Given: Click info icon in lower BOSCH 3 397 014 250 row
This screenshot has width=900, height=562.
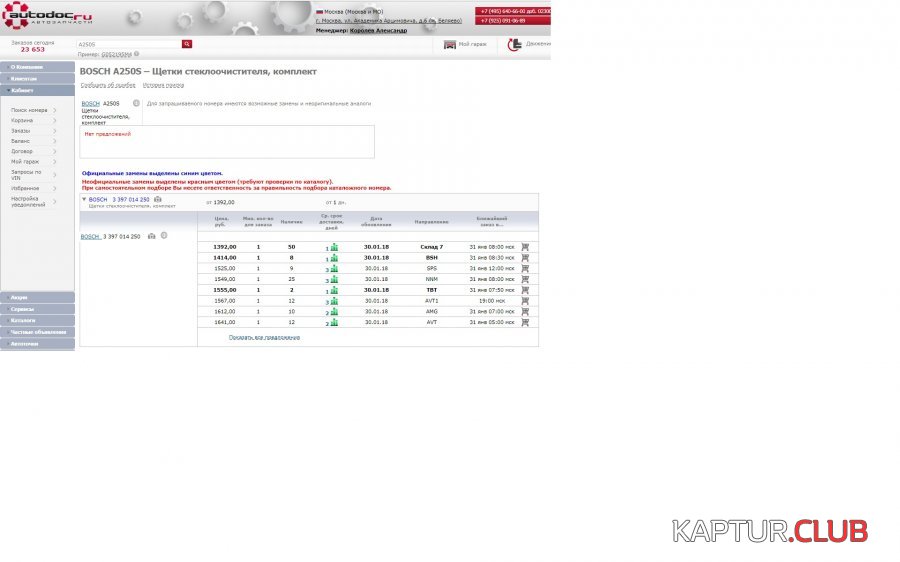Looking at the screenshot, I should click(x=164, y=235).
